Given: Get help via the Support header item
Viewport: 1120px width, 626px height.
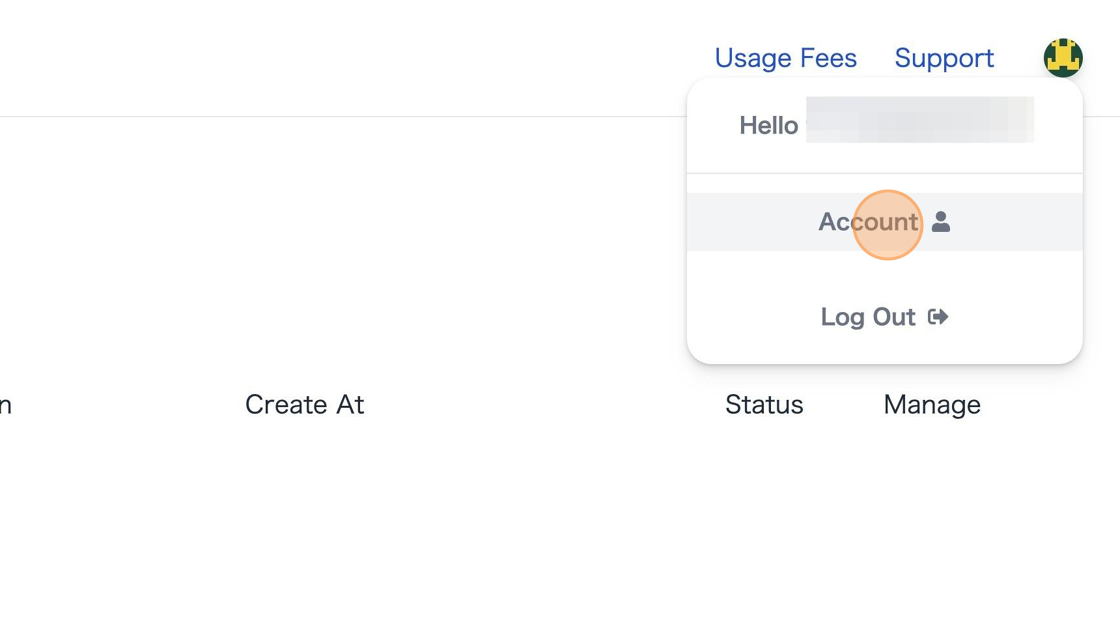Looking at the screenshot, I should [944, 58].
